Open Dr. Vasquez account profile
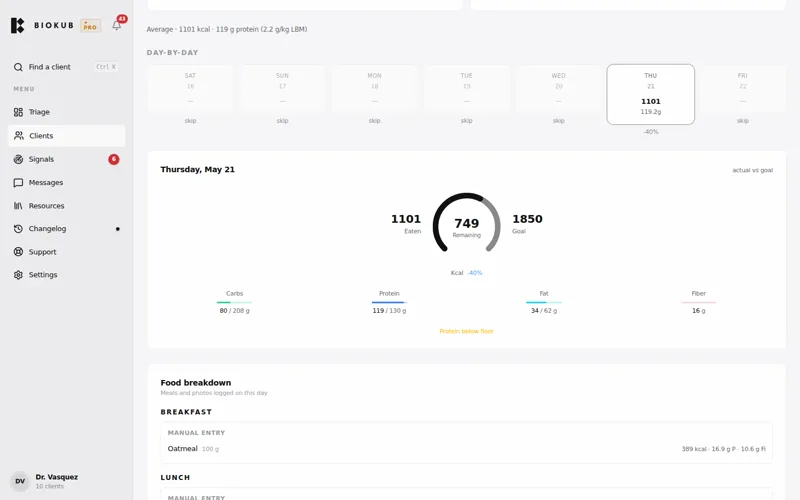 click(x=66, y=481)
